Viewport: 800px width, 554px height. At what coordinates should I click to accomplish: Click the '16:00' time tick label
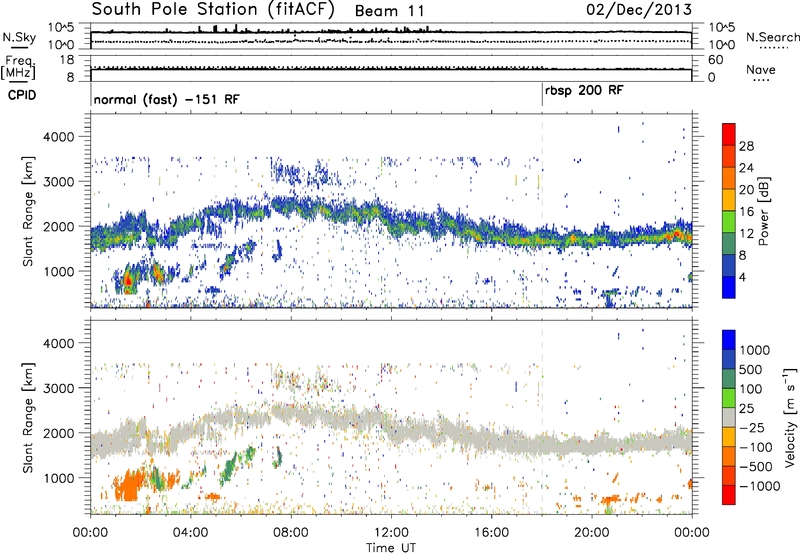click(x=491, y=532)
